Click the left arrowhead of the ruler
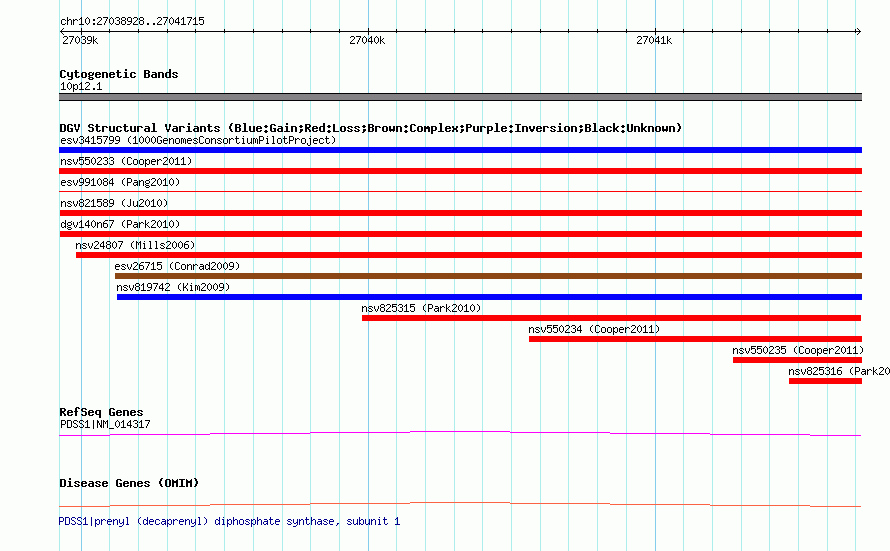This screenshot has height=551, width=890. point(62,32)
